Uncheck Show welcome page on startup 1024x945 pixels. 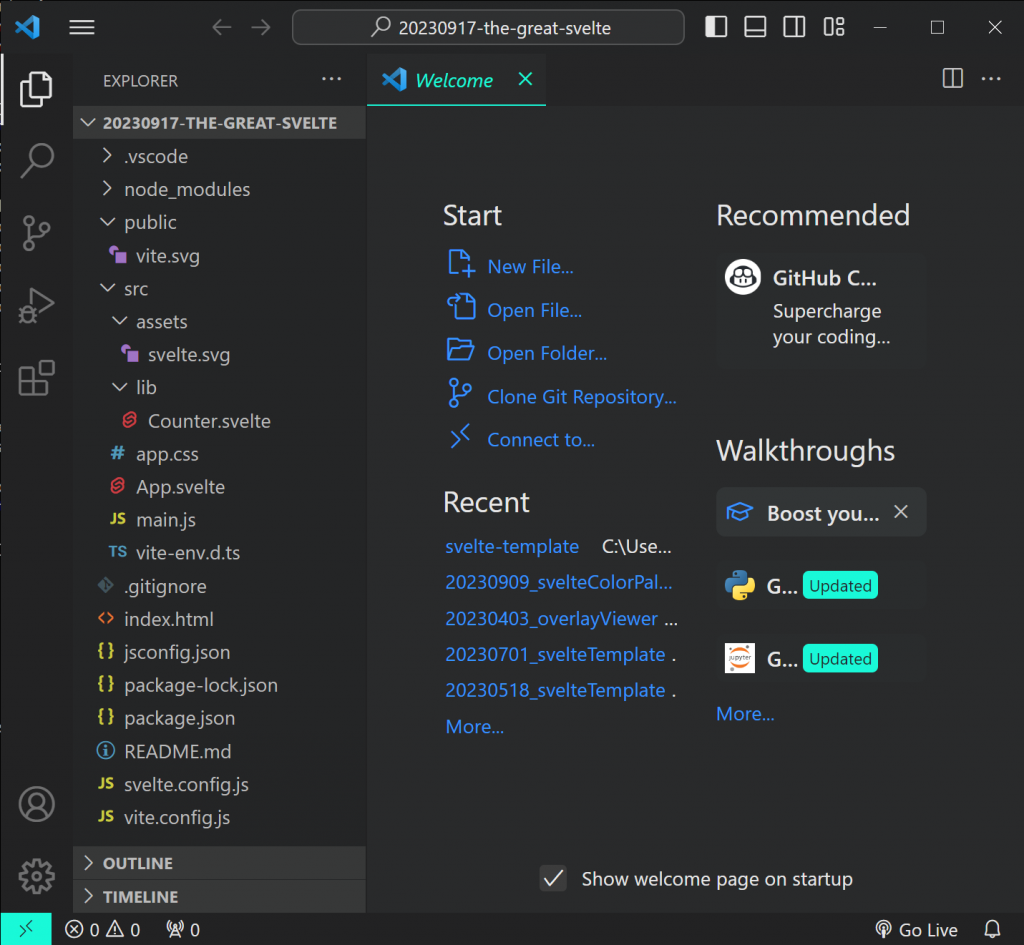(553, 878)
